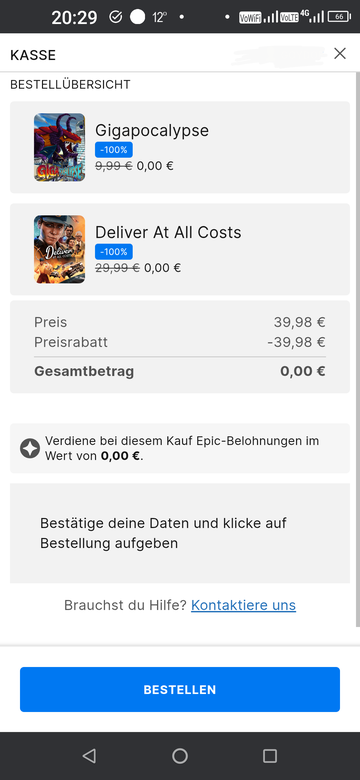Tap the Deliver At All Costs title
Viewport: 360px width, 780px height.
168,232
